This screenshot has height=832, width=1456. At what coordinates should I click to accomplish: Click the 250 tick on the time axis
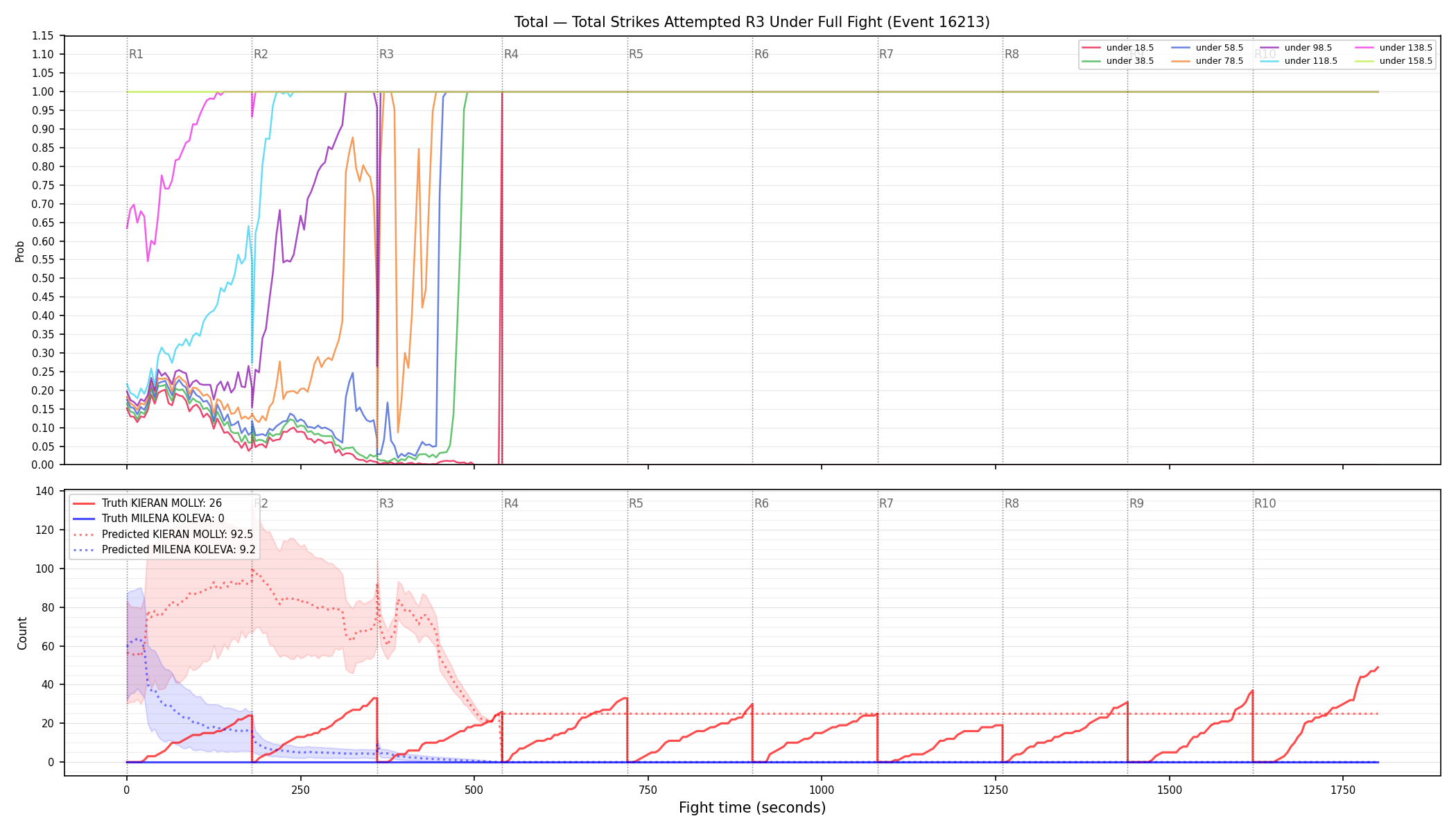[x=300, y=790]
